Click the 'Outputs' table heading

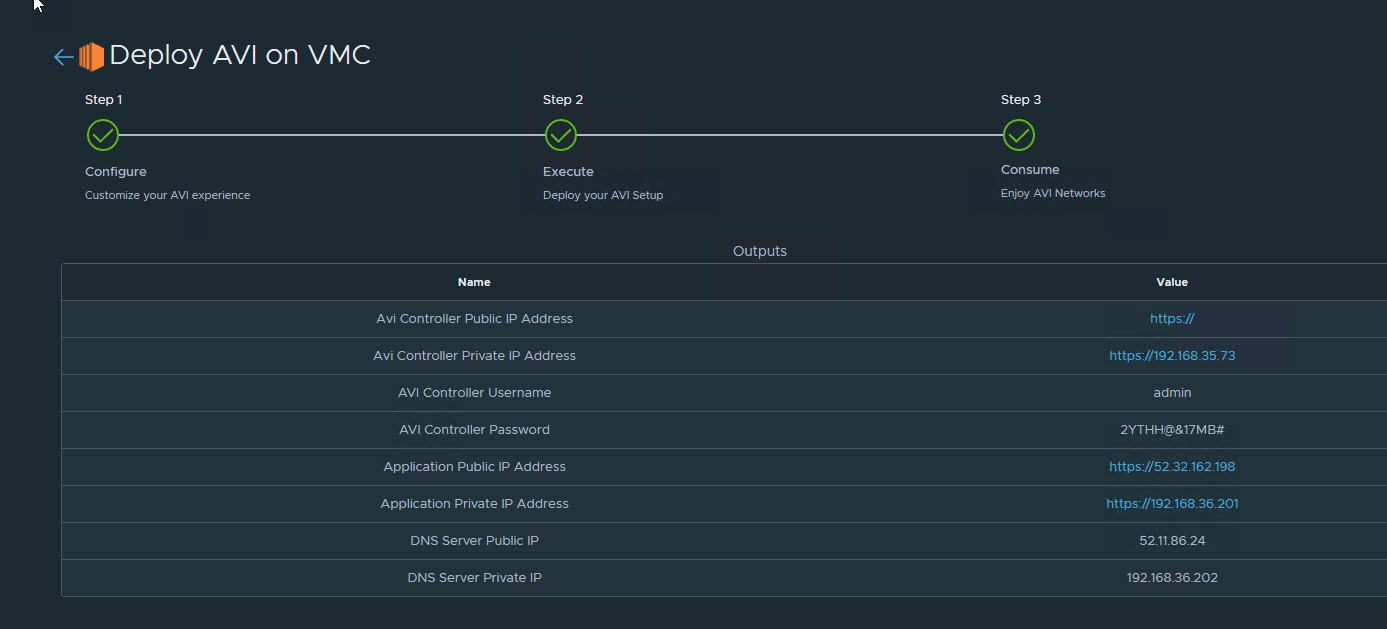point(760,251)
